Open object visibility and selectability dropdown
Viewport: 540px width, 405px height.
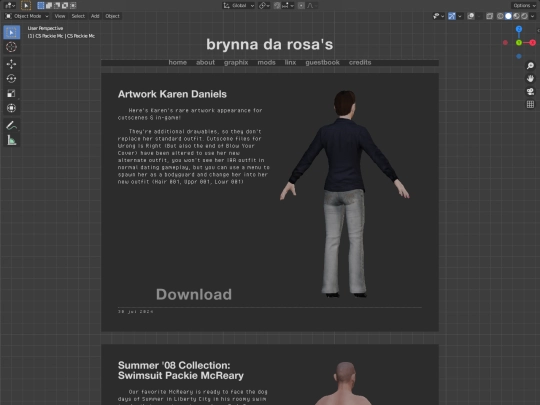point(438,16)
